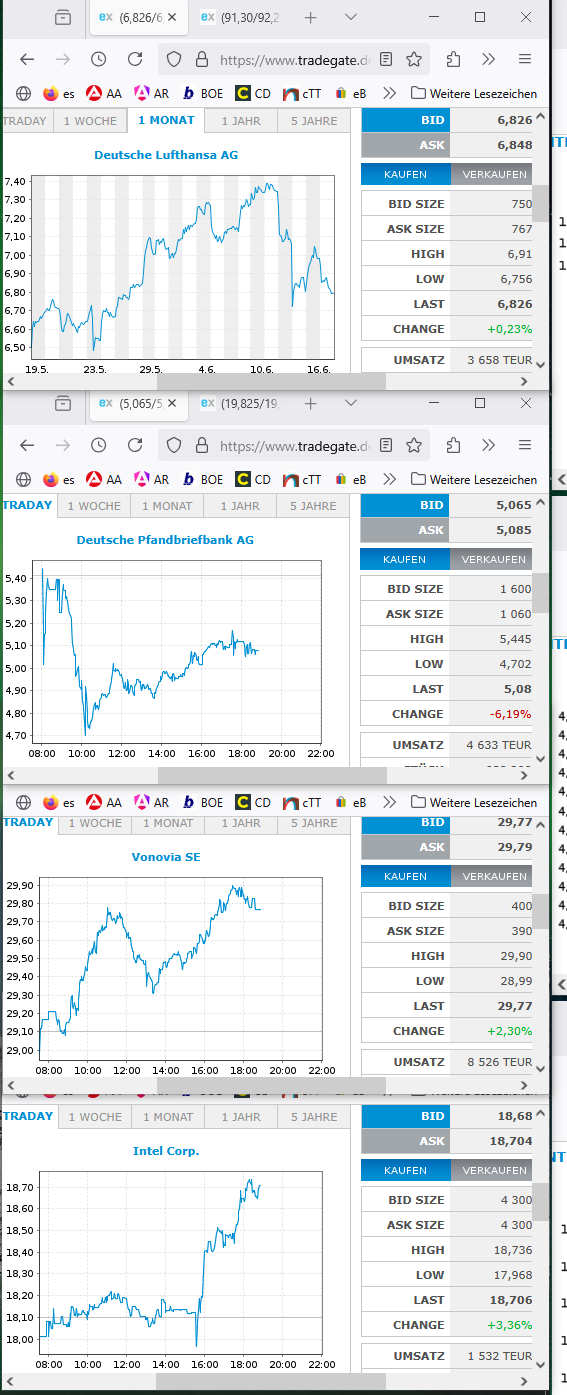Image resolution: width=567 pixels, height=1395 pixels.
Task: Click VERKAUFEN for Vonovia SE
Action: (x=491, y=876)
